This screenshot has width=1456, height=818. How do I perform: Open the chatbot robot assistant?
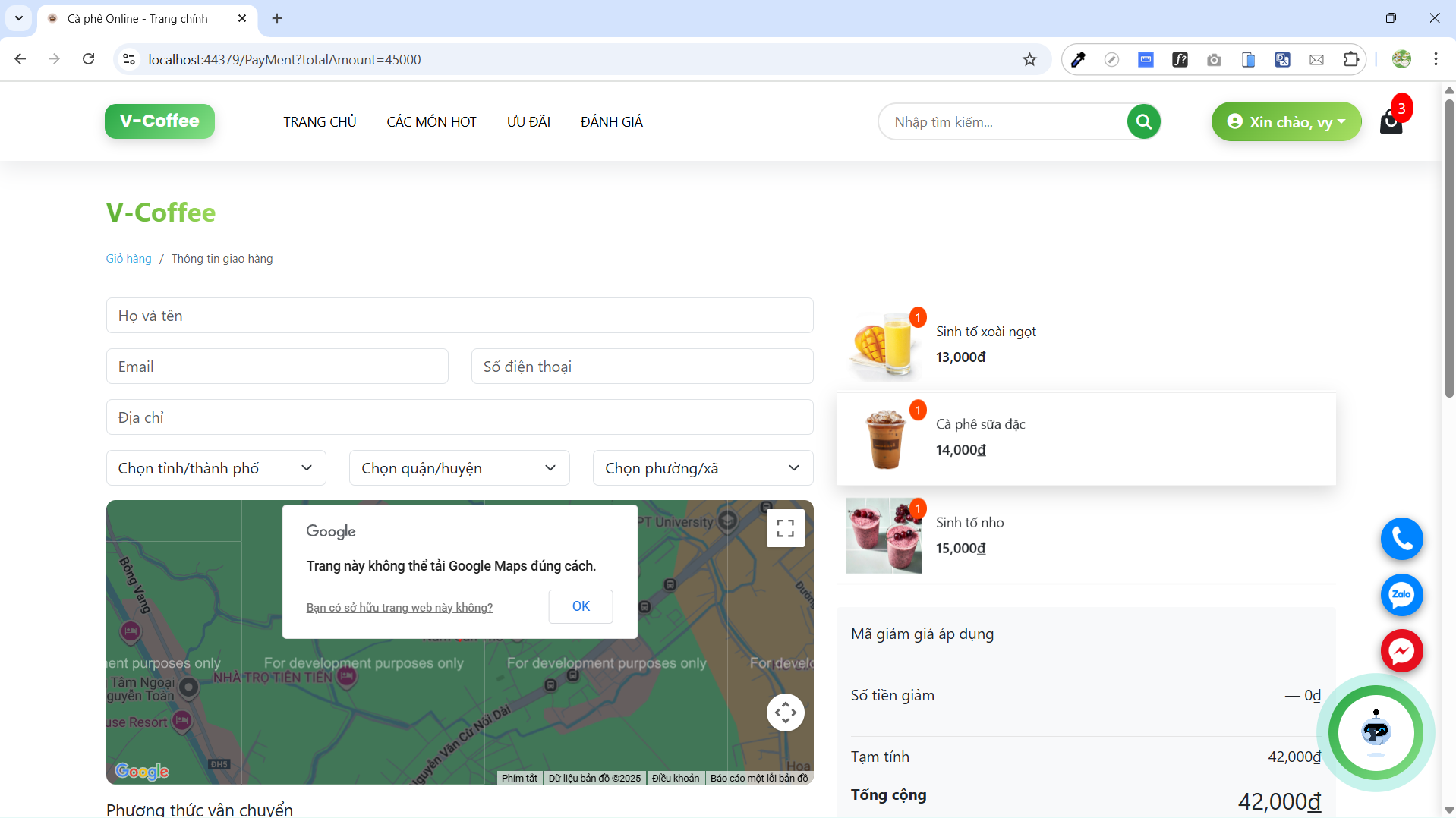1376,732
